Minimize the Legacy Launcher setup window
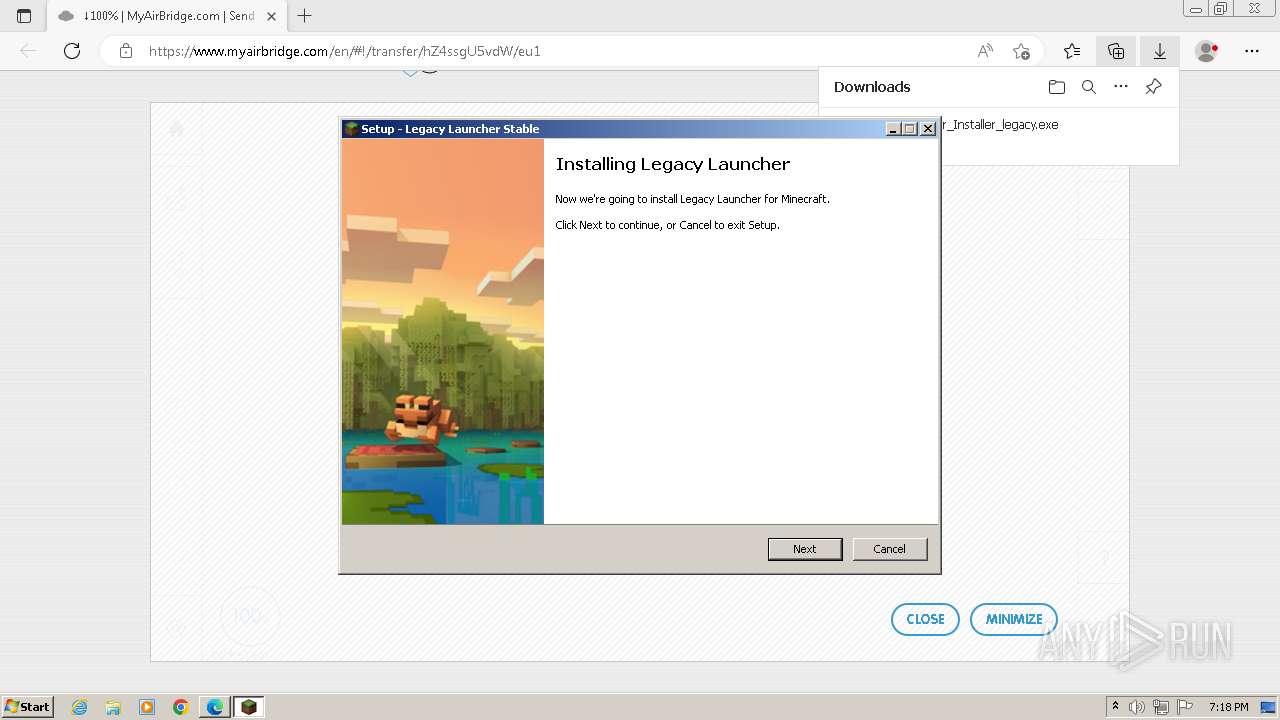The image size is (1280, 720). coord(893,129)
